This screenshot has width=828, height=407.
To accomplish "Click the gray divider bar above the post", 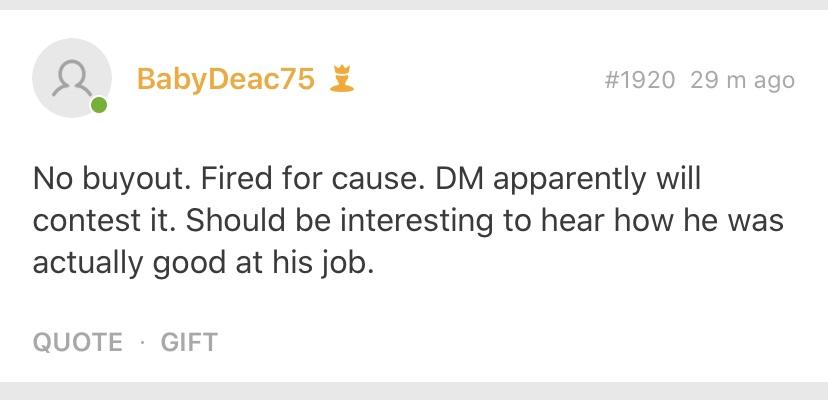I will pos(414,5).
